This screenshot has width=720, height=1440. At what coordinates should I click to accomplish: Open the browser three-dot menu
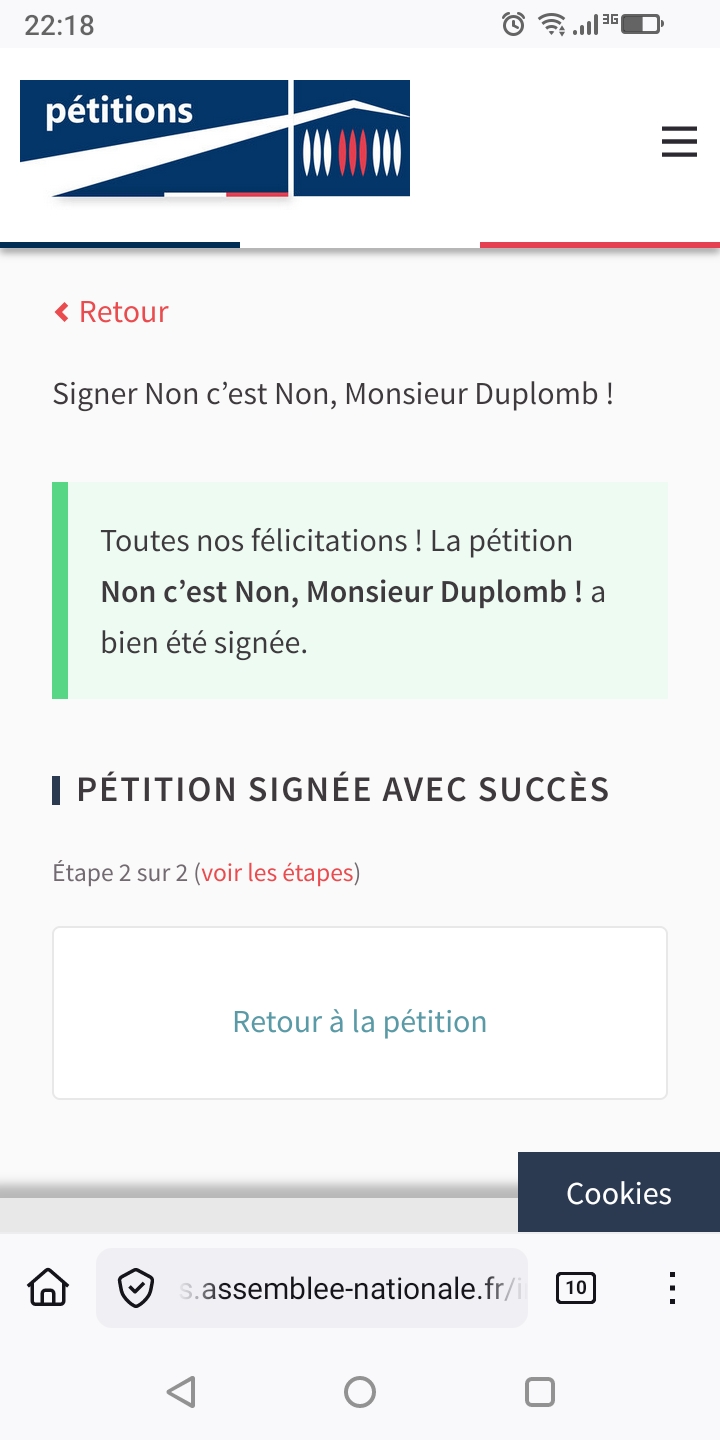[x=672, y=1288]
